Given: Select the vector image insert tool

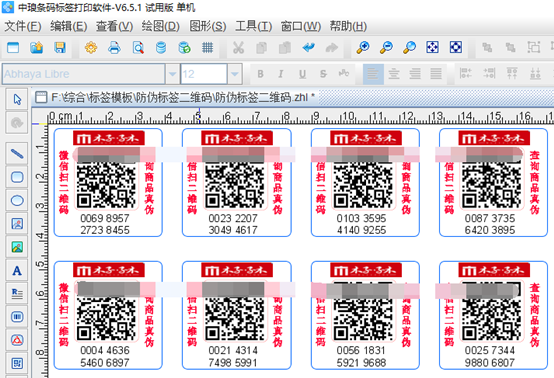Looking at the screenshot, I should click(x=17, y=224).
